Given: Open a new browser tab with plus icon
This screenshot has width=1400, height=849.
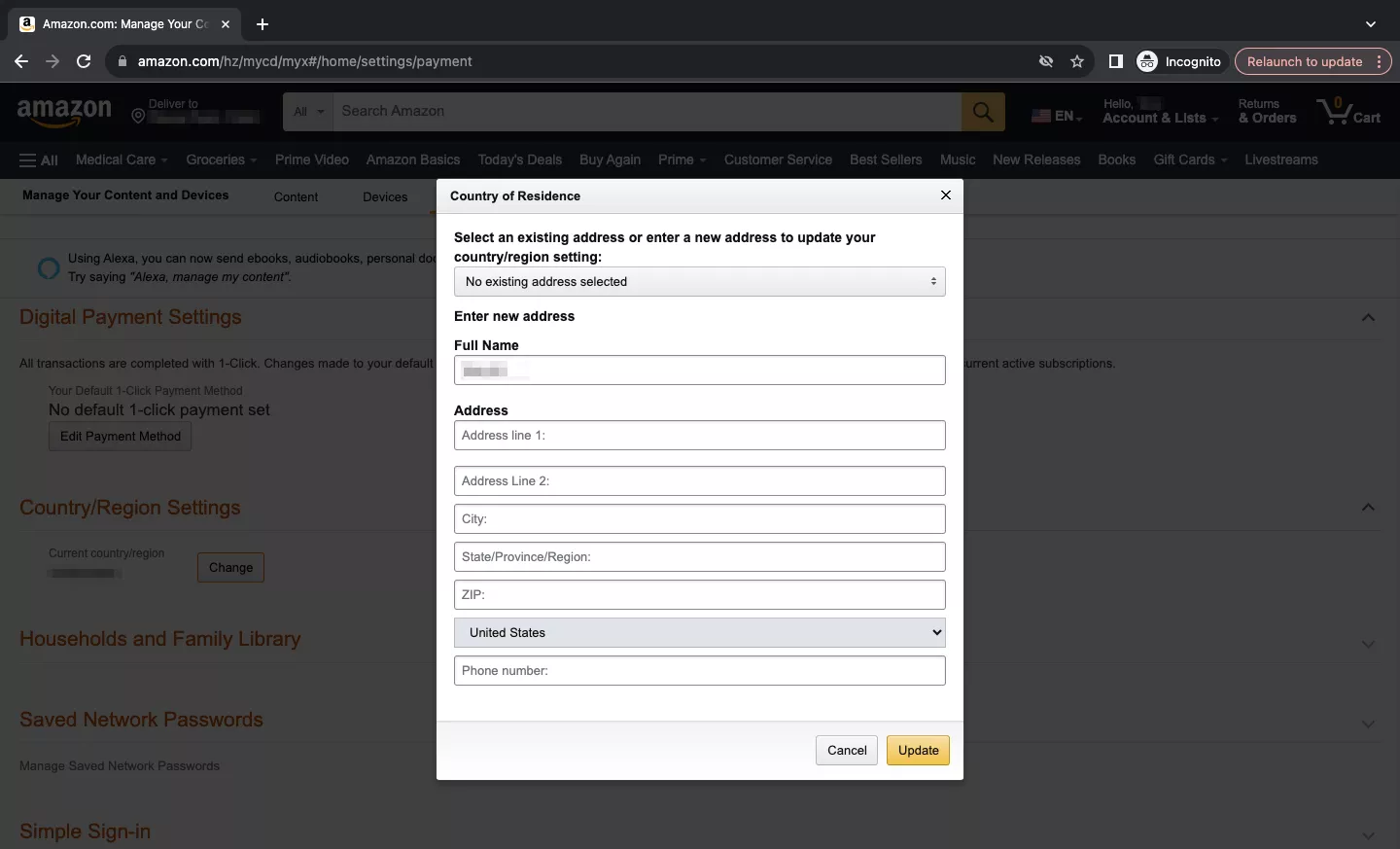Looking at the screenshot, I should [x=262, y=24].
